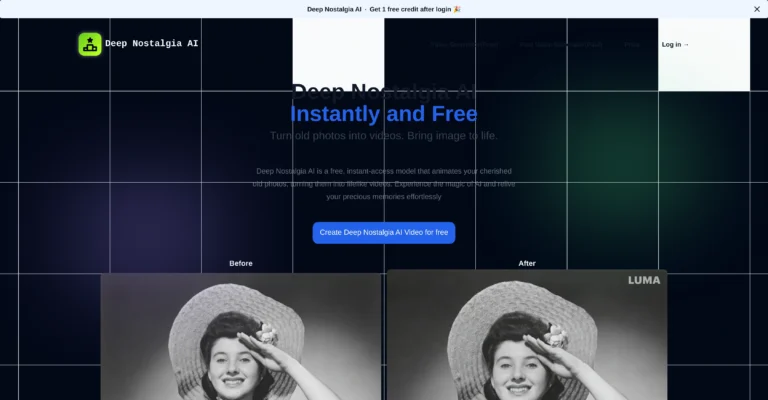768x400 pixels.
Task: Open the Deep Nostalgia AI home text link
Action: [151, 44]
